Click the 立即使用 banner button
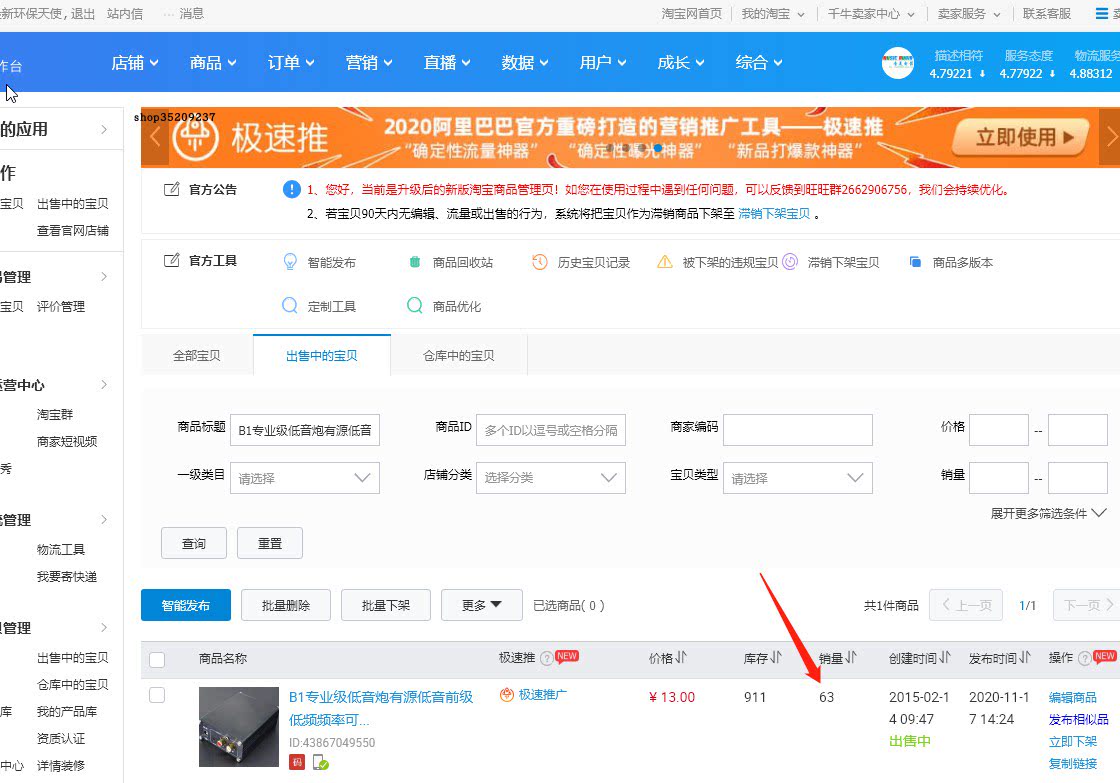Viewport: 1120px width, 783px height. coord(1022,137)
